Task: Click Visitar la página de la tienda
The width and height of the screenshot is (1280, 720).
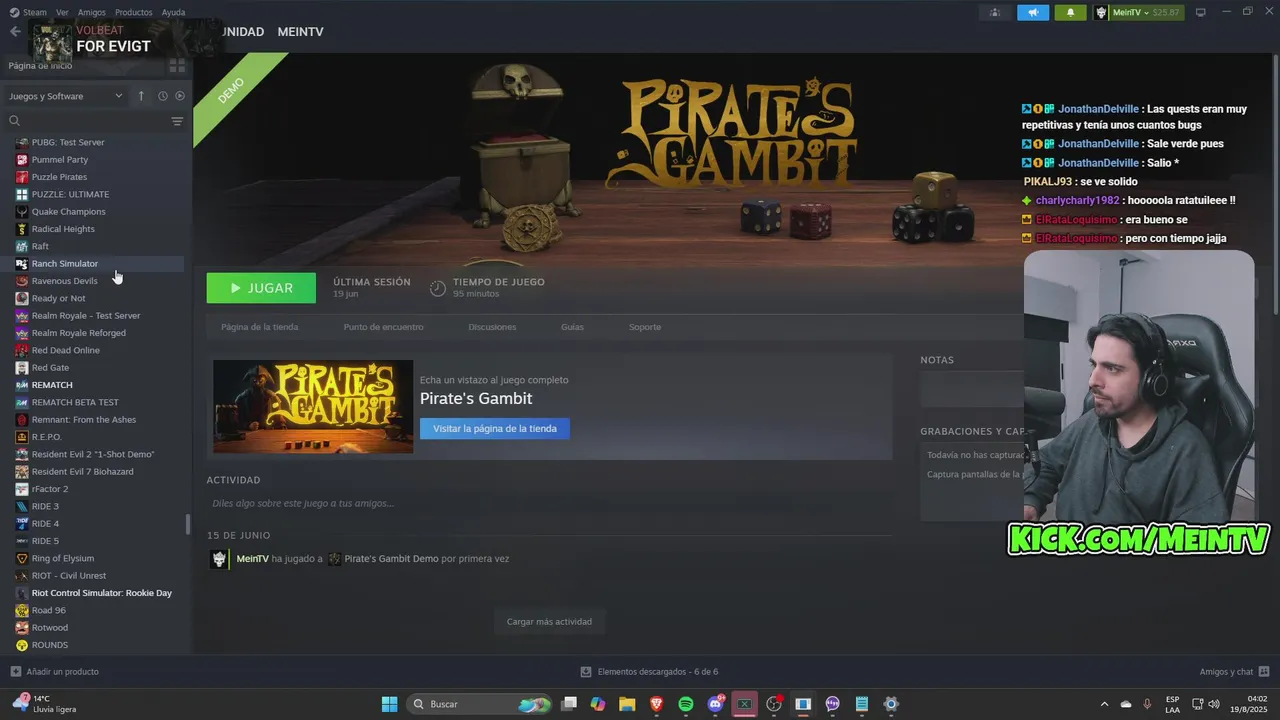Action: 495,428
